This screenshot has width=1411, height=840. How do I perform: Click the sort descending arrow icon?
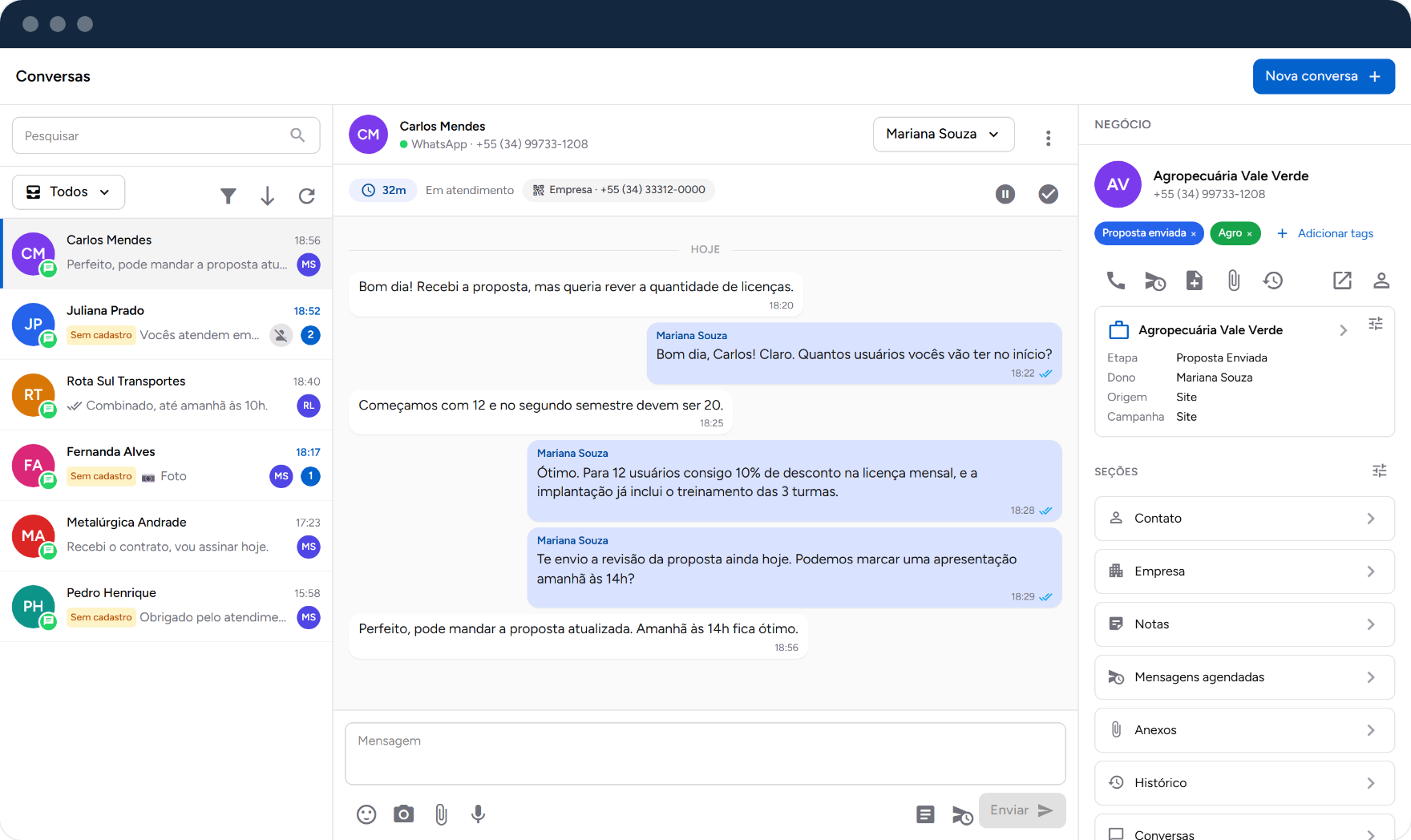point(268,196)
